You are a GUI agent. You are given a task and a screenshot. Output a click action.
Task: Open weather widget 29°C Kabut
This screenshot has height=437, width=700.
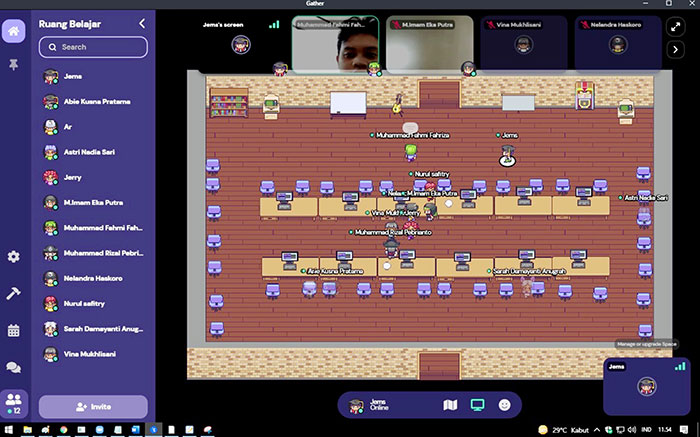pyautogui.click(x=563, y=430)
